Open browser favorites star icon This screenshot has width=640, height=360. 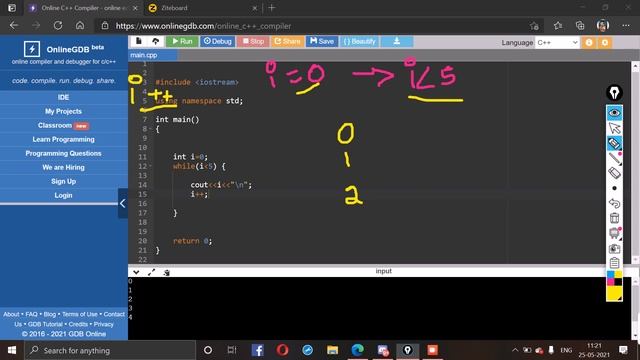[x=558, y=26]
